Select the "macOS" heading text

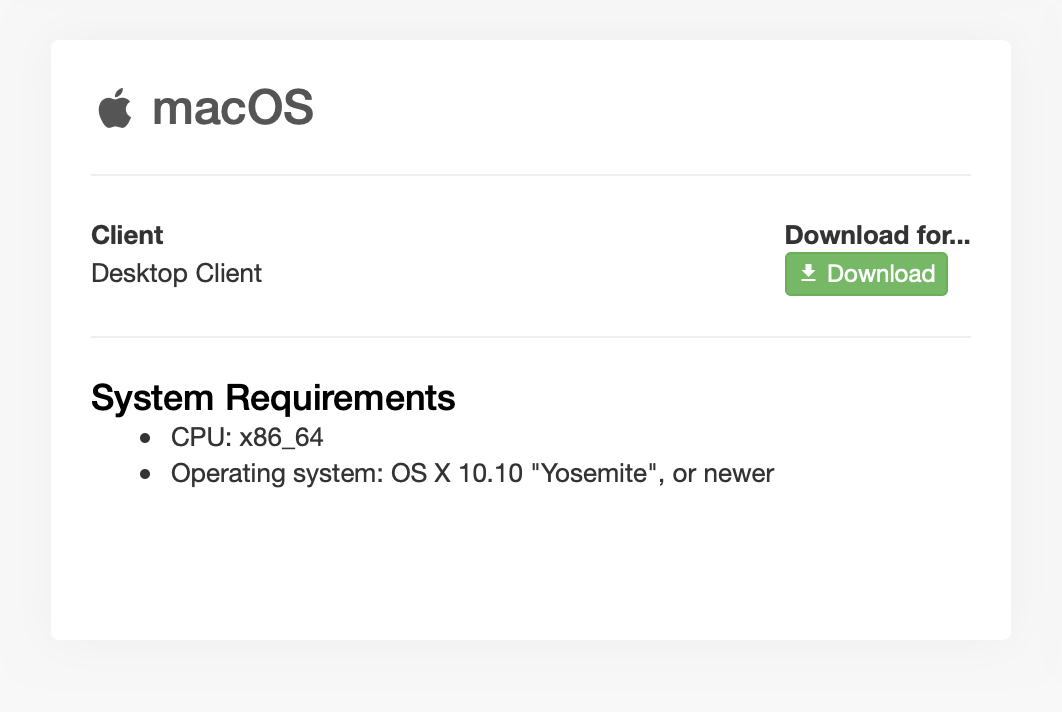click(233, 108)
